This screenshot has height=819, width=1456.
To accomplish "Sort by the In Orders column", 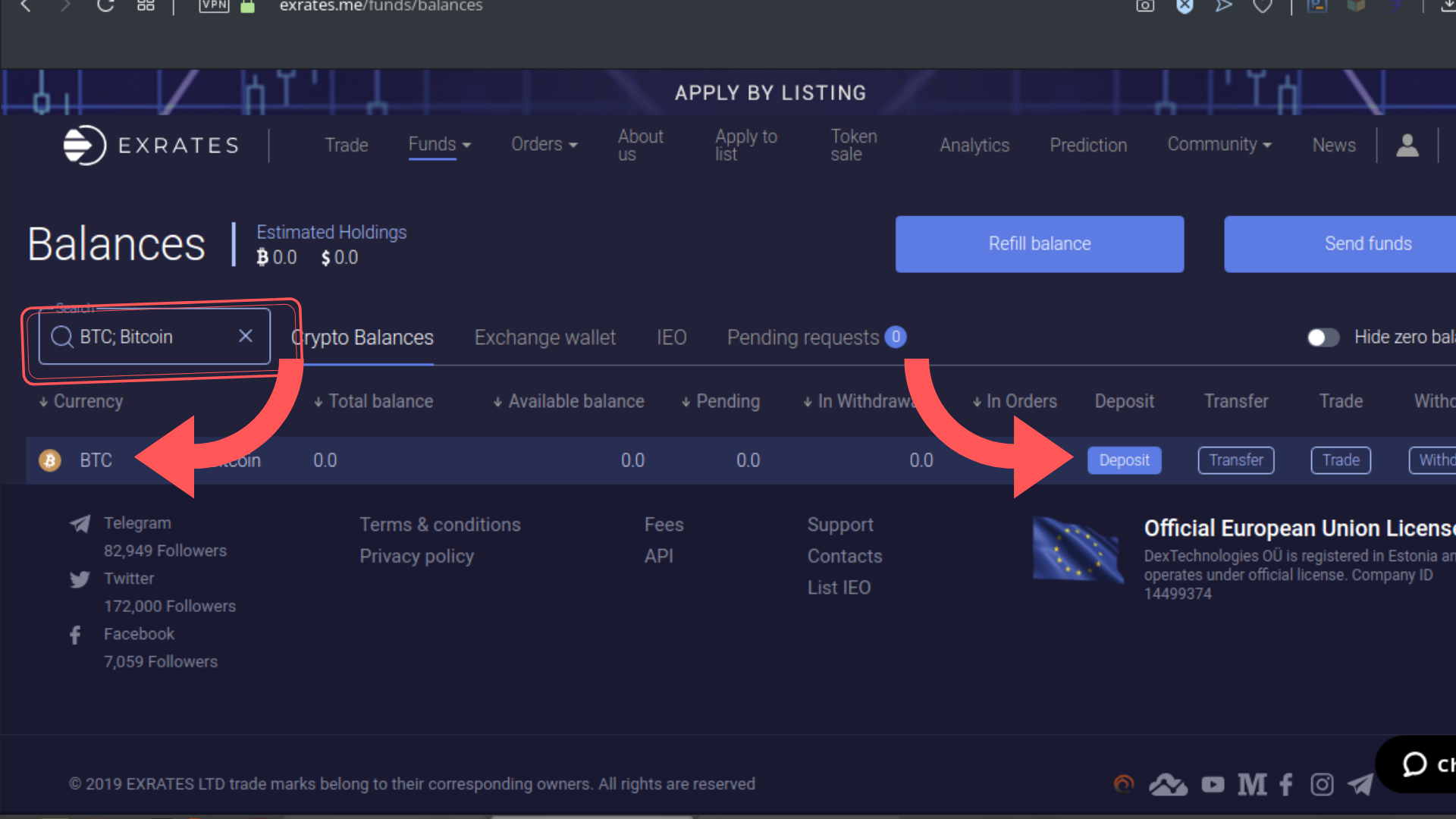I will tap(1015, 401).
